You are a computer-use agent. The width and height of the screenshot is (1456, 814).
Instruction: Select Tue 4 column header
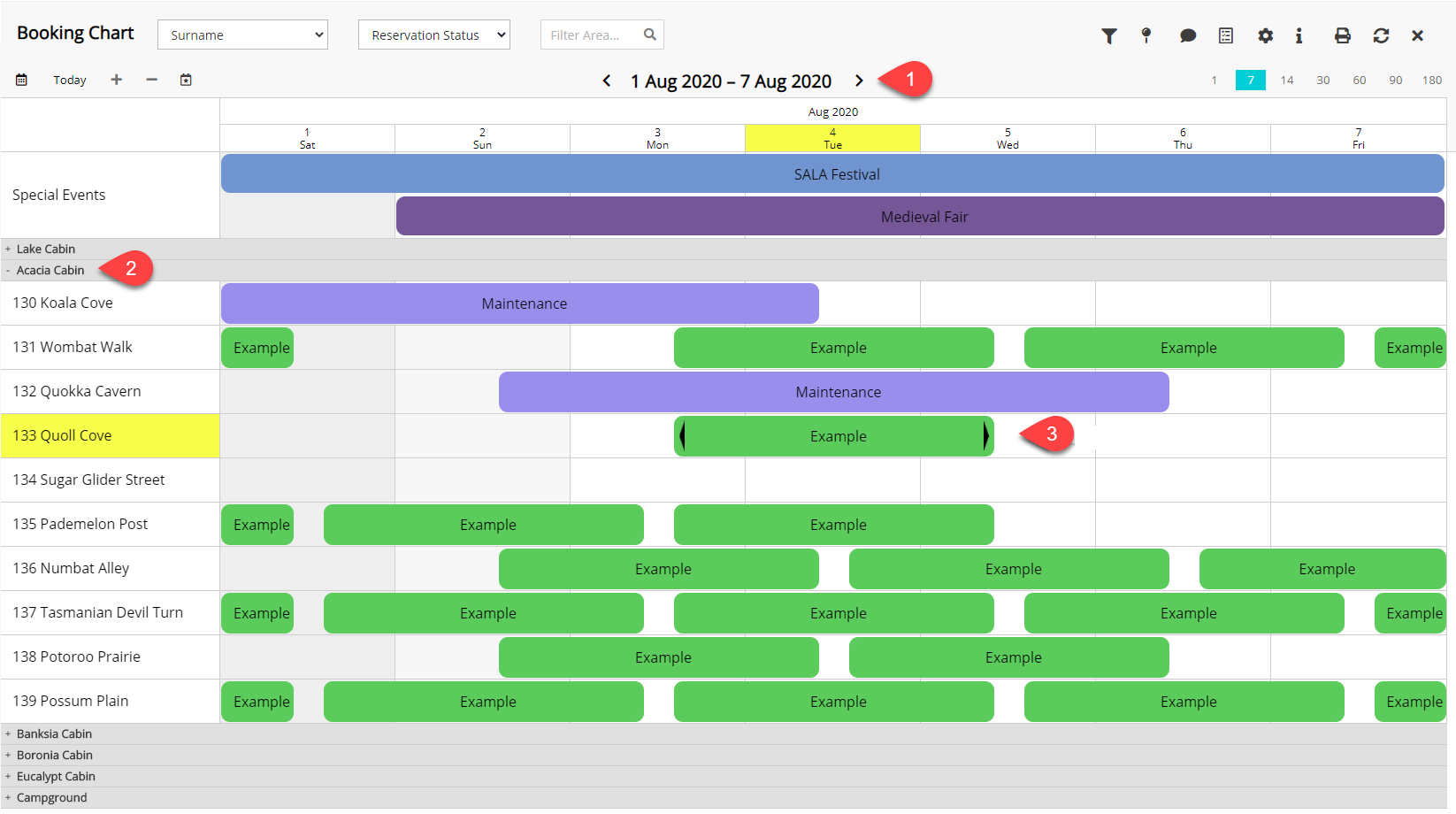tap(832, 138)
